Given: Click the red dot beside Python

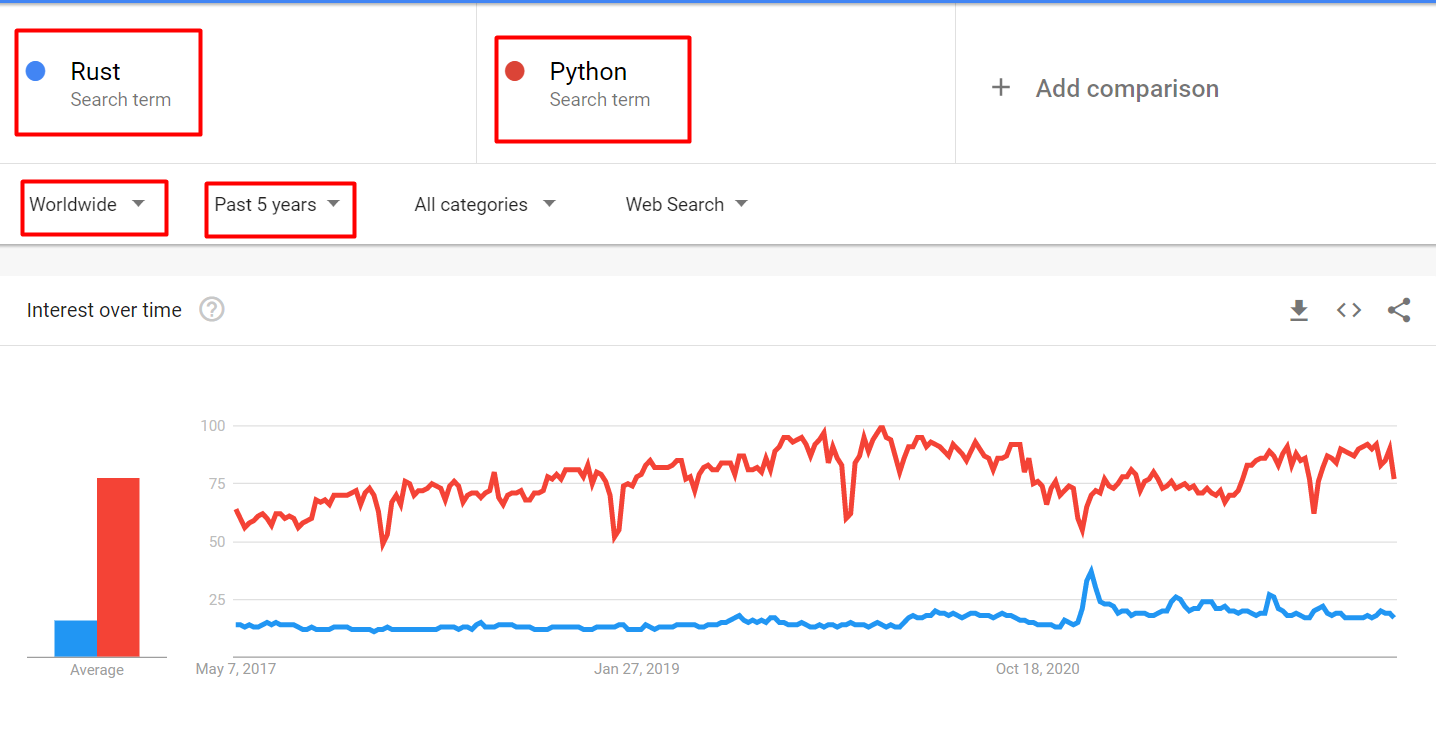Looking at the screenshot, I should pos(515,71).
